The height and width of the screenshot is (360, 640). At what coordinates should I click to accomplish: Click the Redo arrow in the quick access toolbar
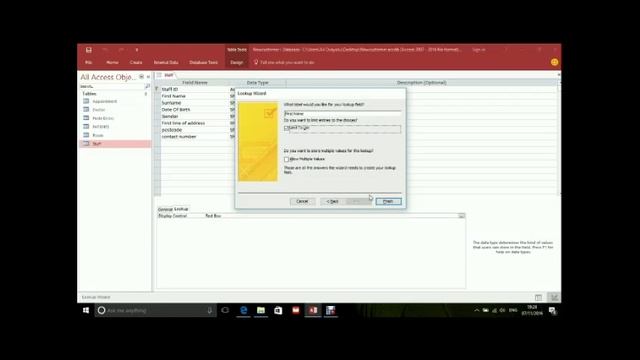point(121,50)
